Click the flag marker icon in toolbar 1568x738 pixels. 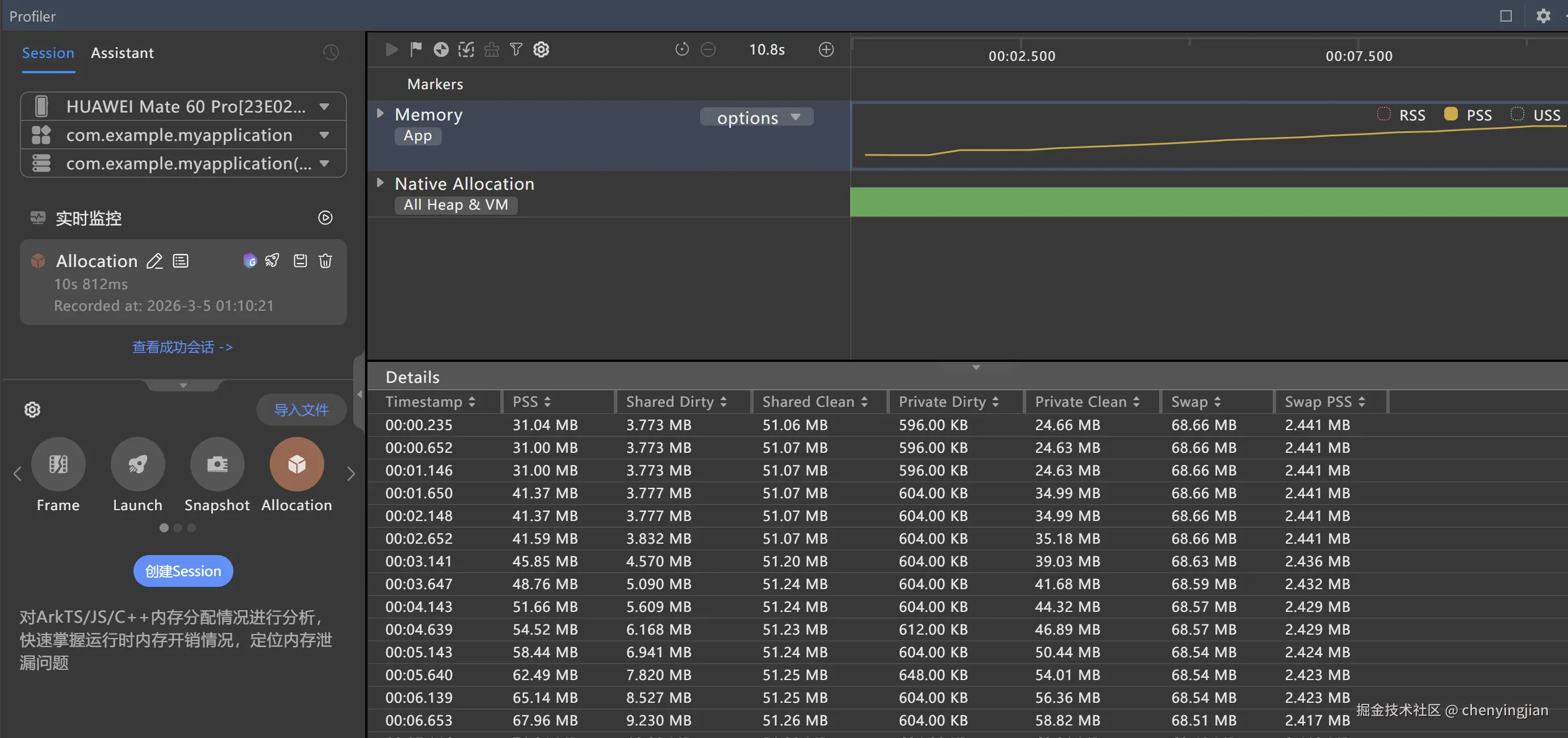click(x=416, y=49)
